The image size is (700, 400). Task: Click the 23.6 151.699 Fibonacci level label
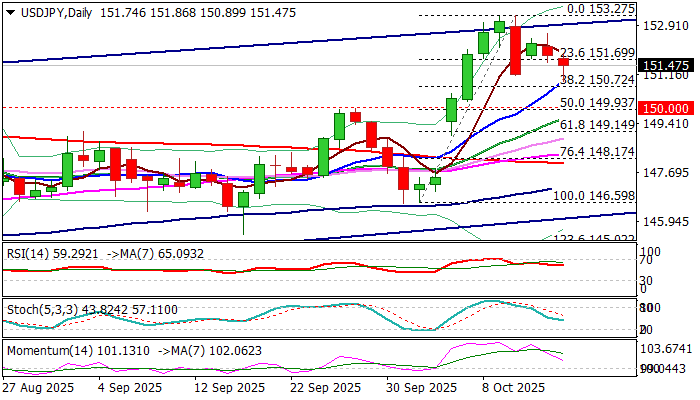(x=596, y=53)
